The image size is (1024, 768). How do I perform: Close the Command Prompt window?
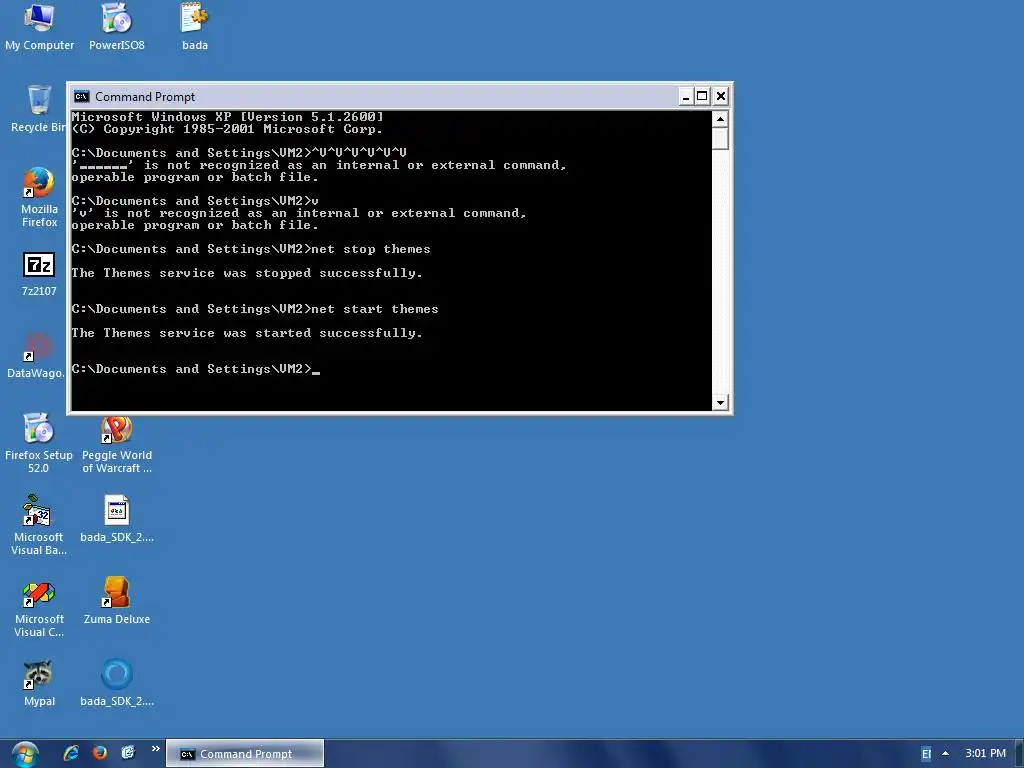[x=720, y=97]
